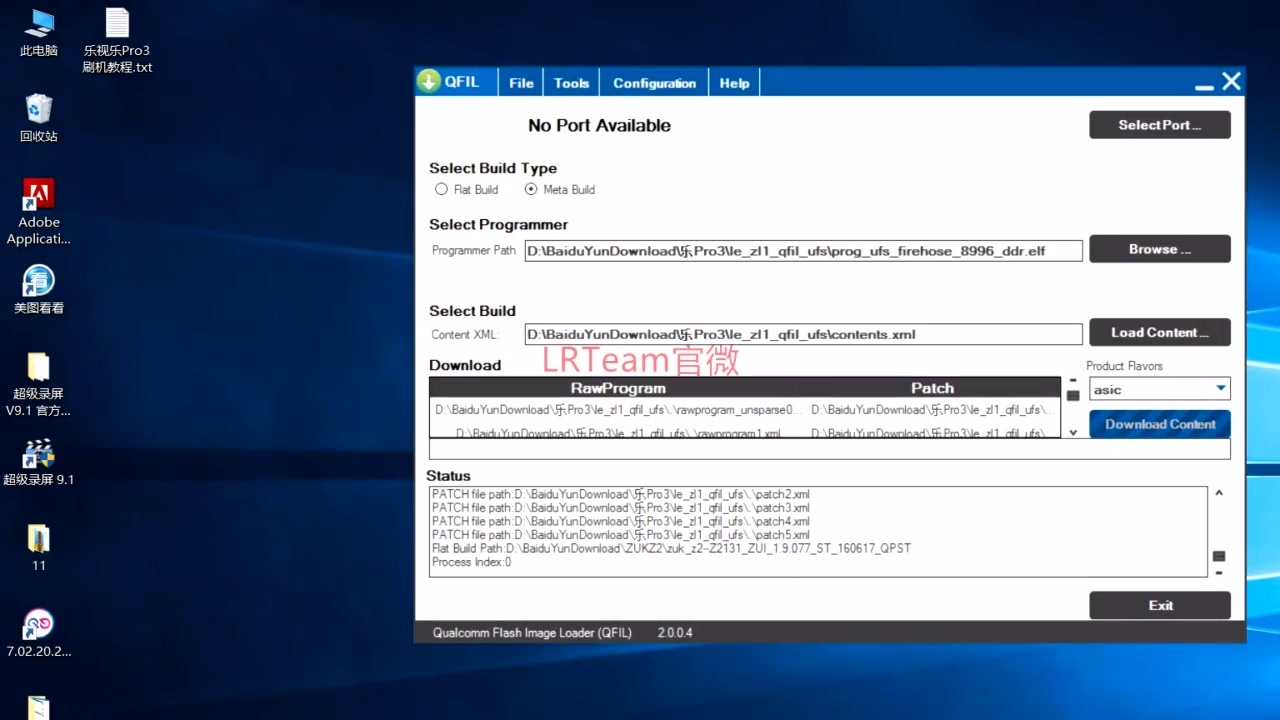This screenshot has width=1280, height=720.
Task: Choose the Meta Build radio button
Action: click(x=531, y=189)
